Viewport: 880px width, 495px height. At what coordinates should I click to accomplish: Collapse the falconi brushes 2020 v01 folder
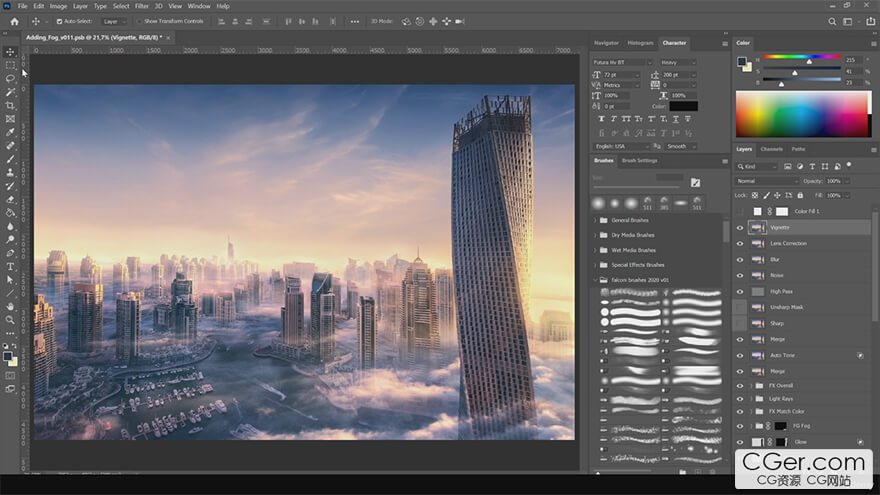pos(595,280)
